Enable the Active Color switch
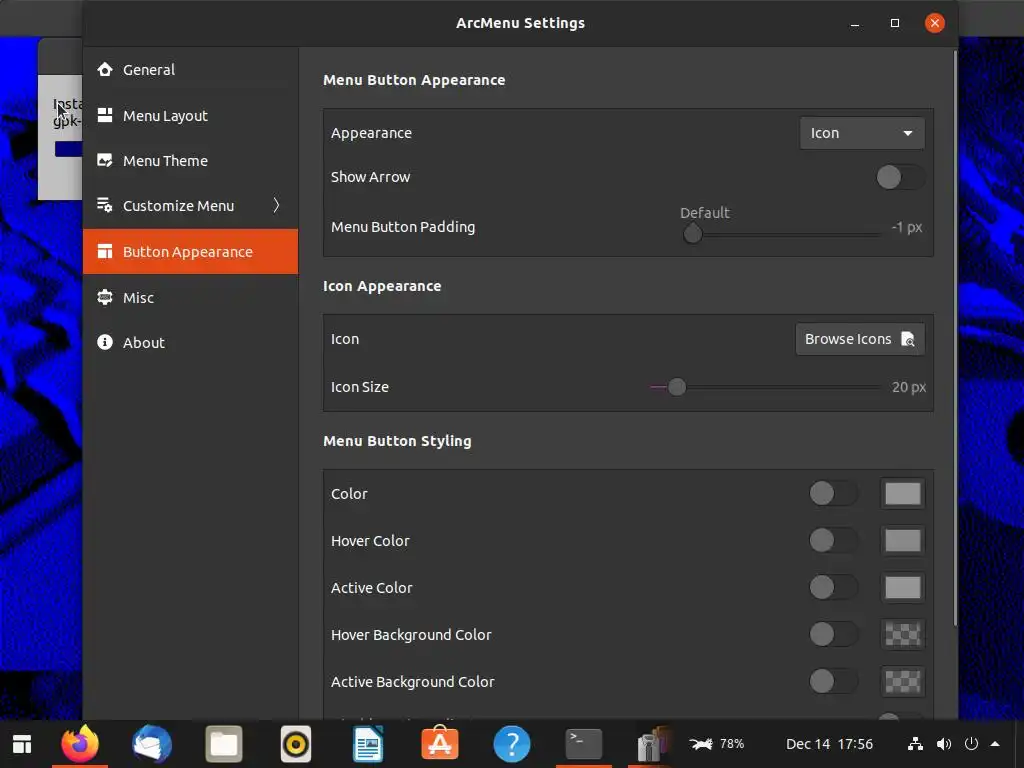1024x768 pixels. (x=833, y=587)
